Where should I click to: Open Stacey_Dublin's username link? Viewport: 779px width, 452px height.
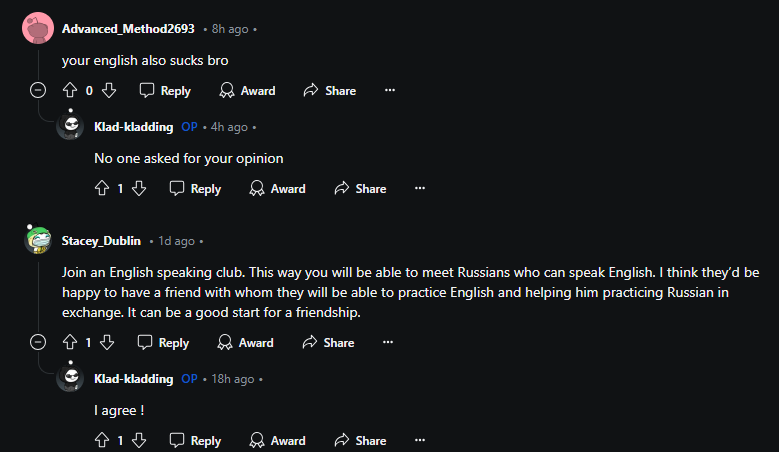(x=101, y=241)
